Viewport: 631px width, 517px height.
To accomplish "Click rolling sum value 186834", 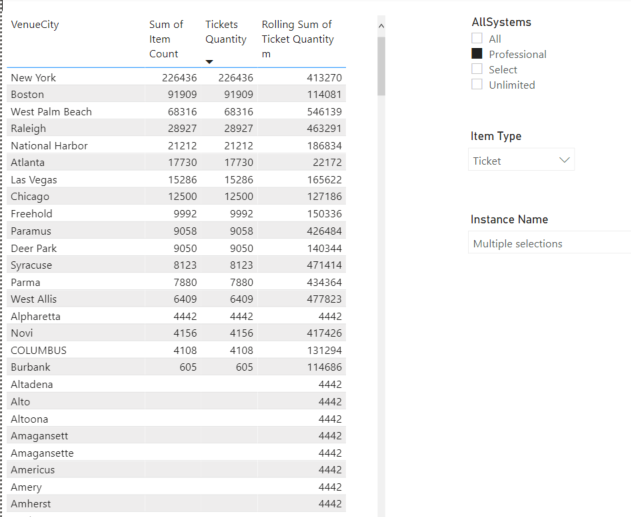I will coord(324,146).
